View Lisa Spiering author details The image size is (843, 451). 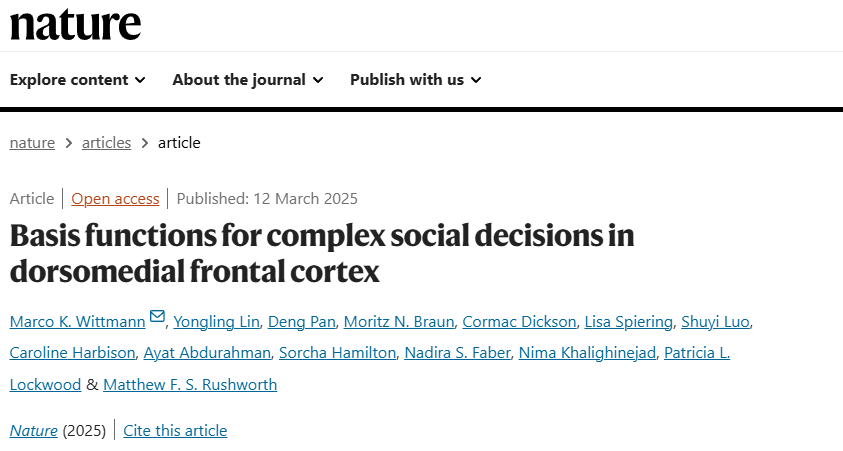628,321
